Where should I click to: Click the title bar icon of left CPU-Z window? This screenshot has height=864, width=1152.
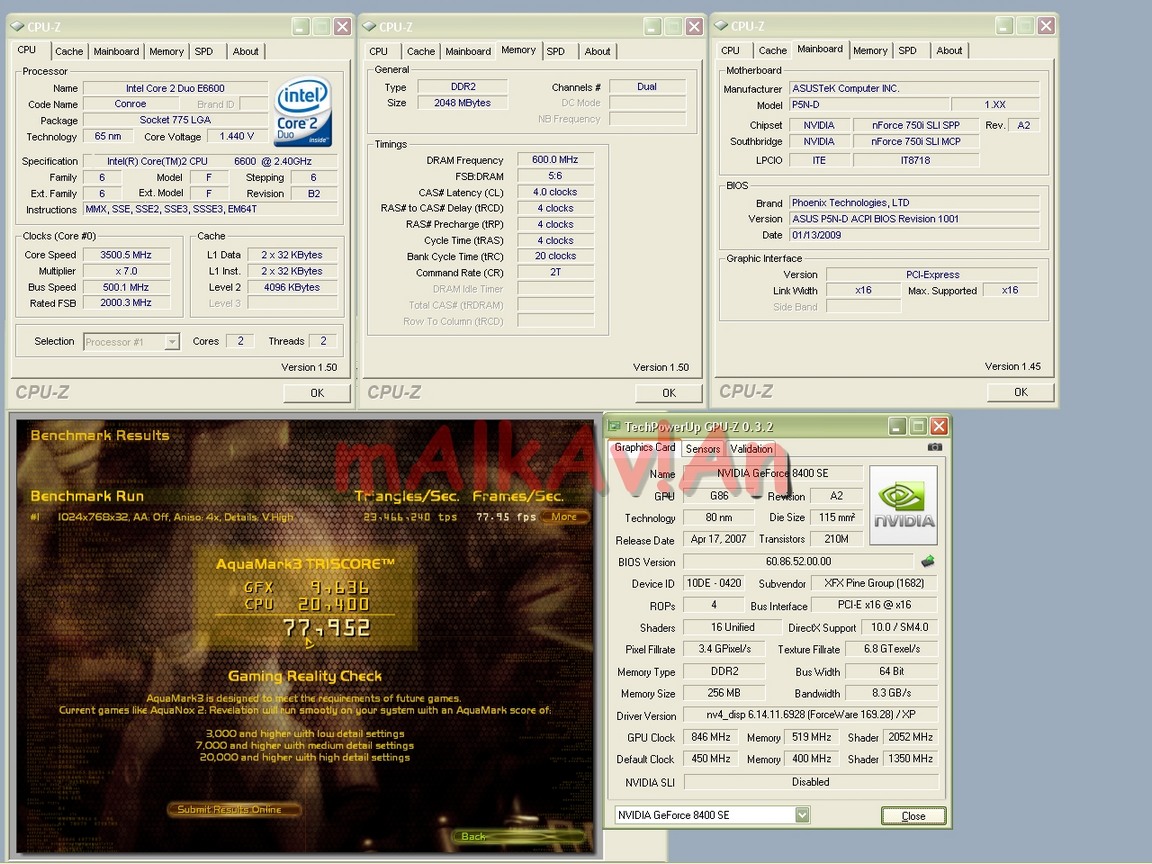pyautogui.click(x=17, y=27)
